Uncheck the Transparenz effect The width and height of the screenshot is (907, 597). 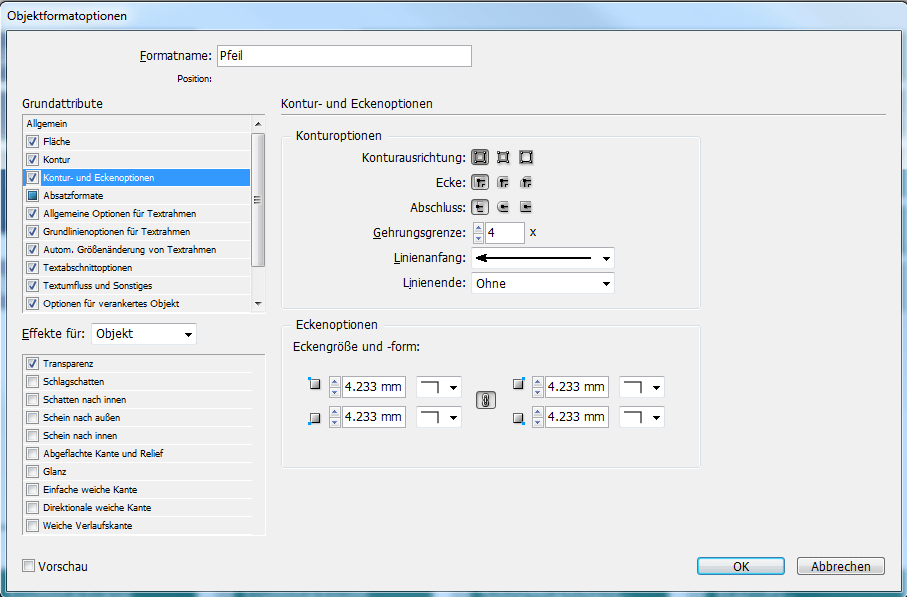[x=33, y=363]
